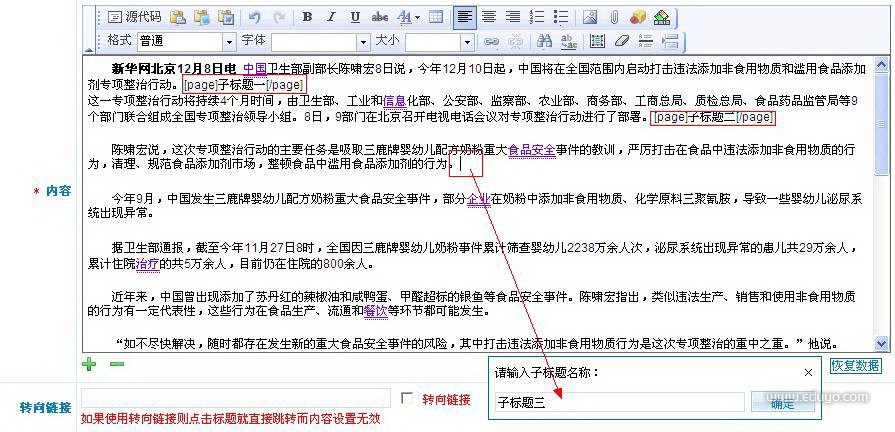Close the subtitle name dialog
Screen dimensions: 895x432
[x=808, y=372]
